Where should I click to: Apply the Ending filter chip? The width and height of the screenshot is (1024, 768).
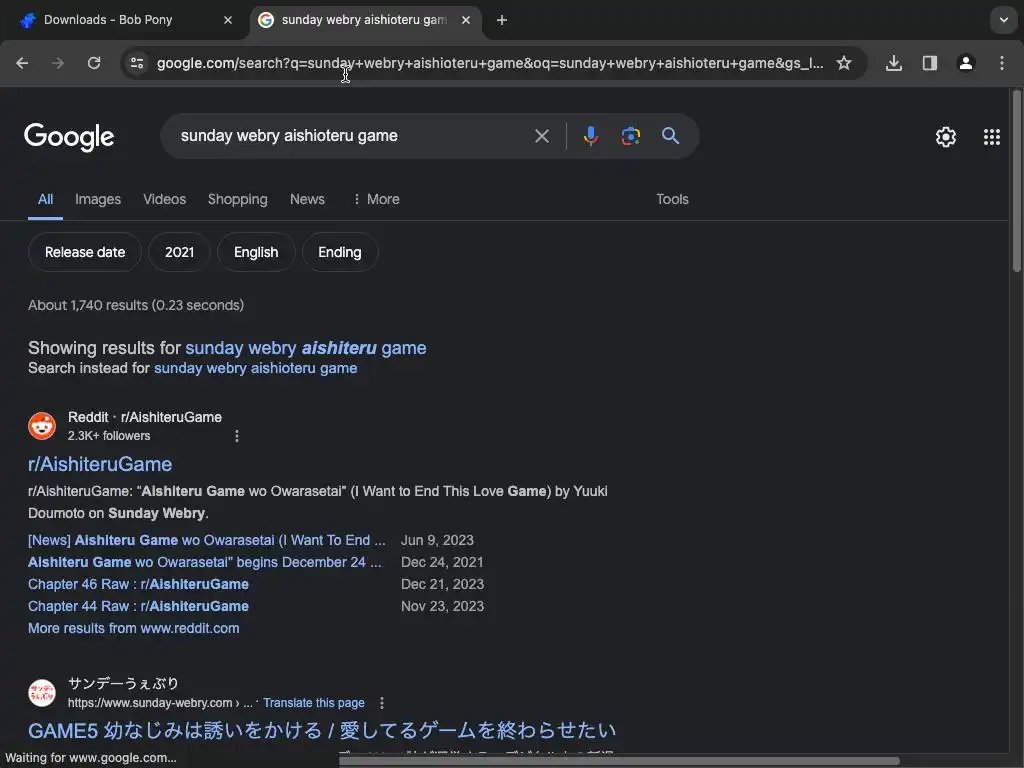click(x=340, y=252)
